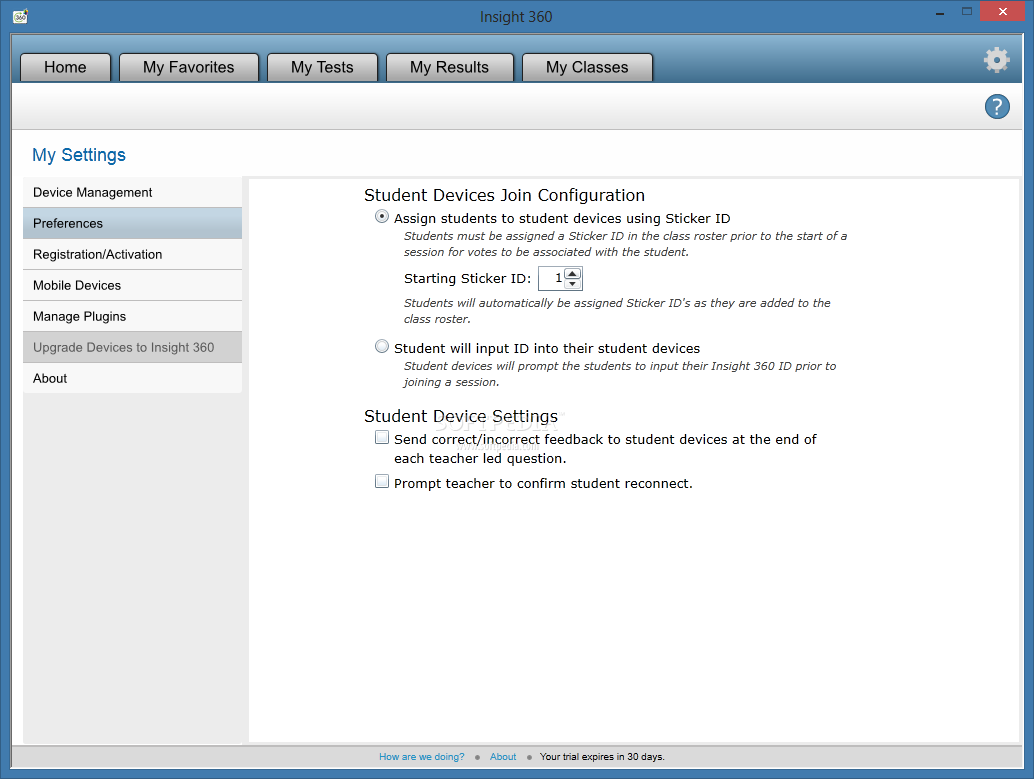Click the How are we doing? link

coord(421,757)
